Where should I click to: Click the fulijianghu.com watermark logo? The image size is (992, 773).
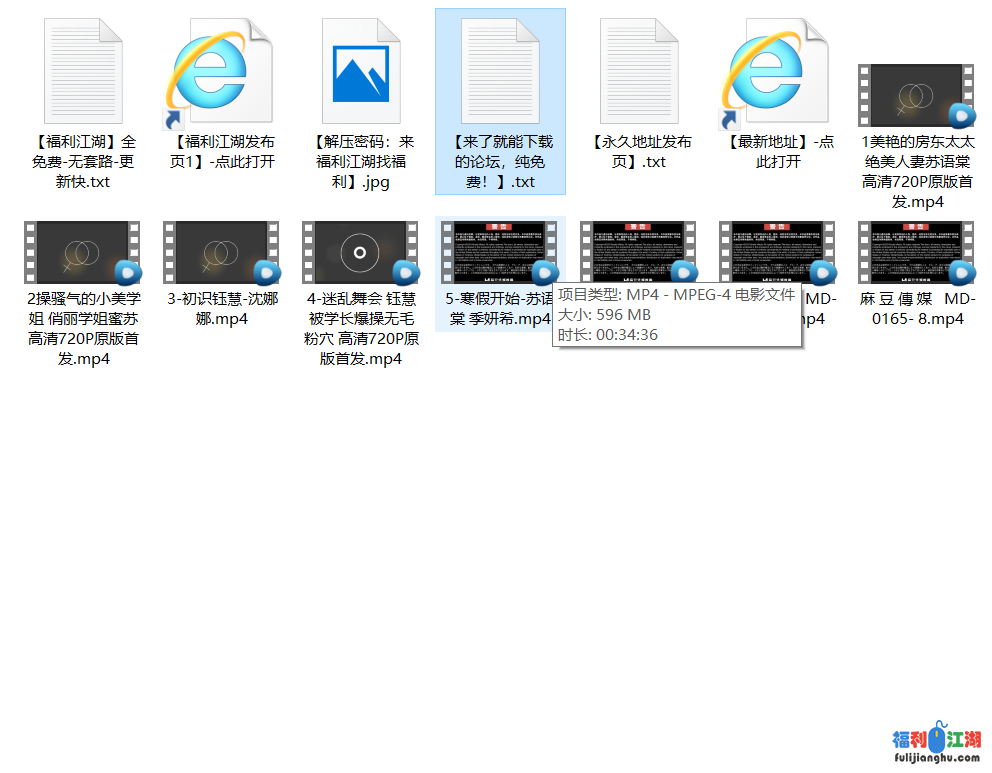pyautogui.click(x=936, y=745)
